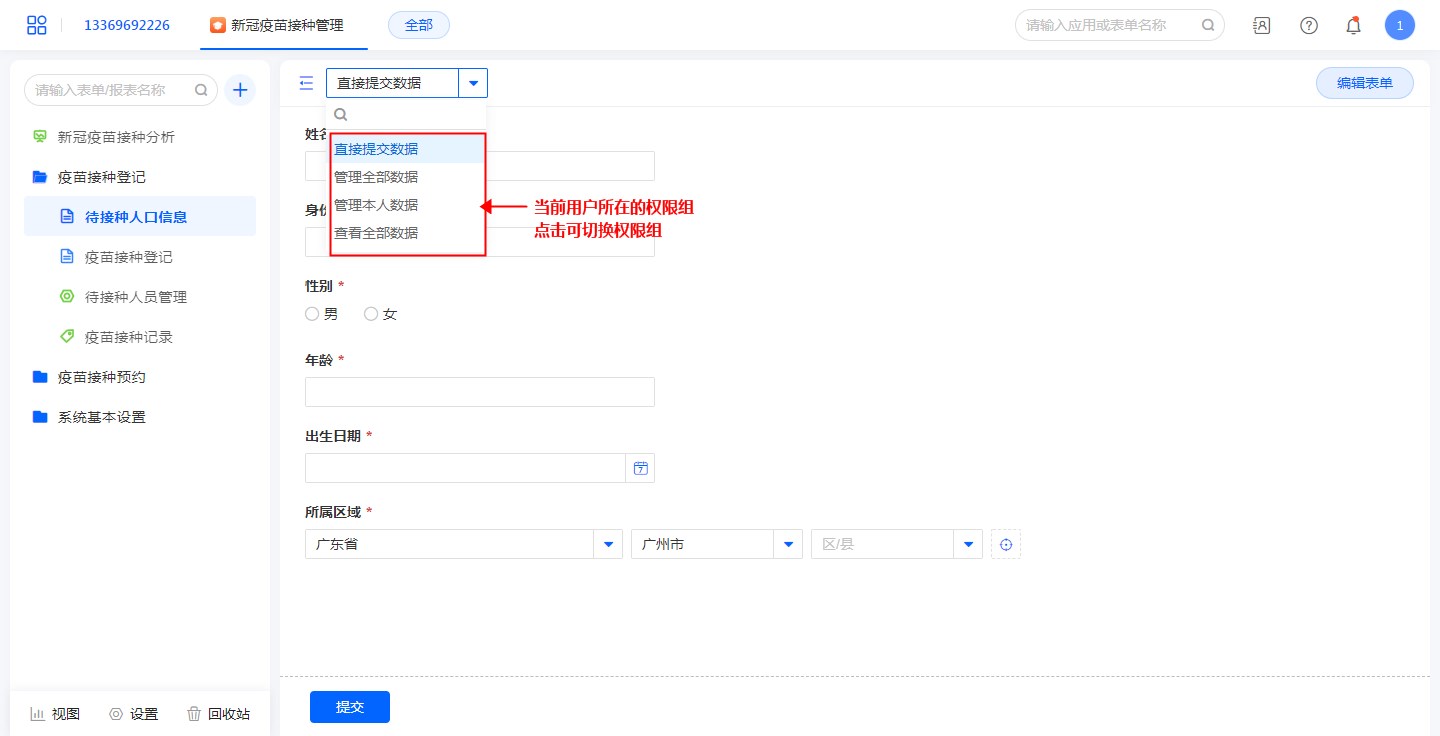
Task: Click the user avatar in top right
Action: 1399,25
